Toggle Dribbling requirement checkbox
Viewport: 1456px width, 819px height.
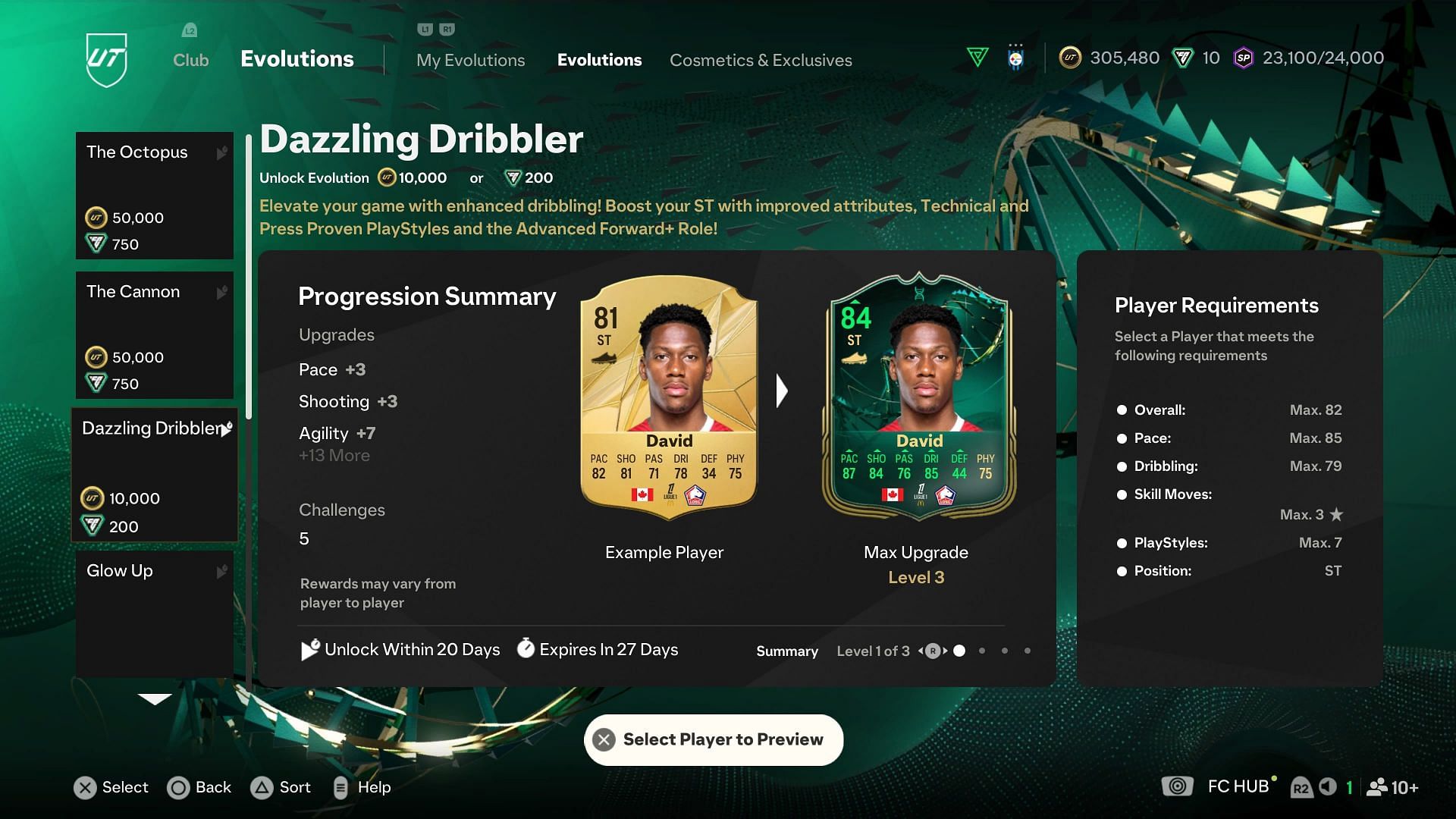coord(1122,466)
